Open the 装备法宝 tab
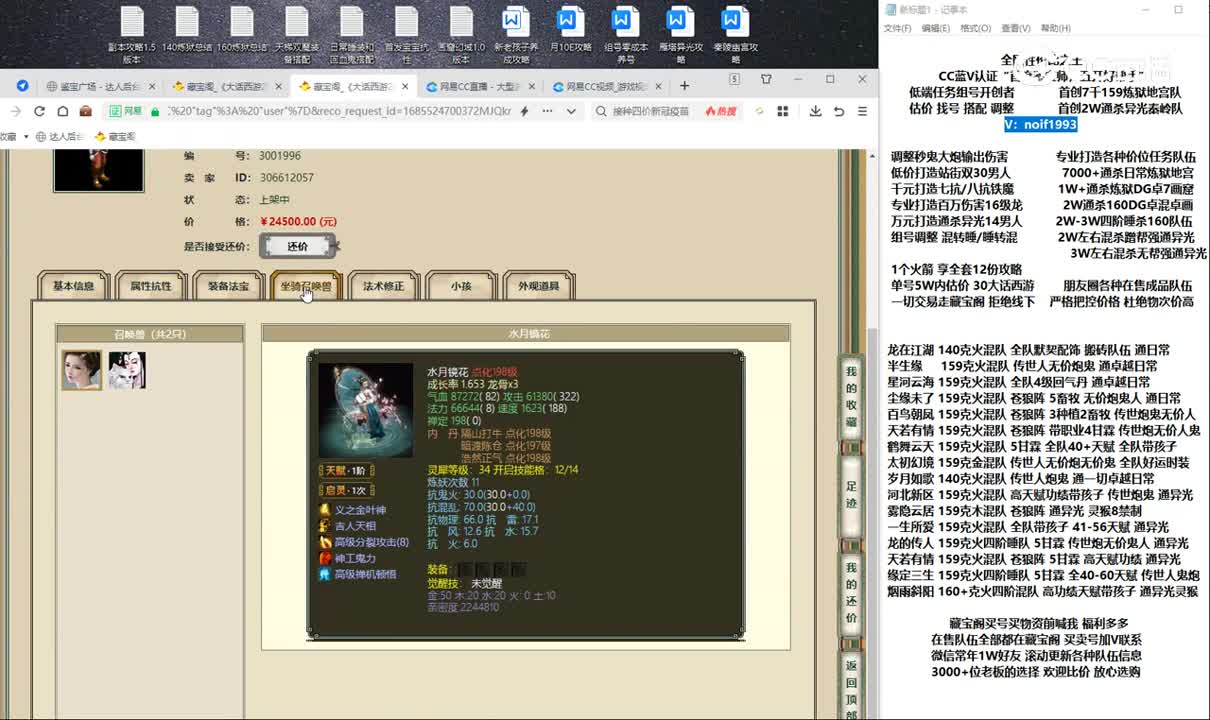The width and height of the screenshot is (1210, 720). pos(228,286)
